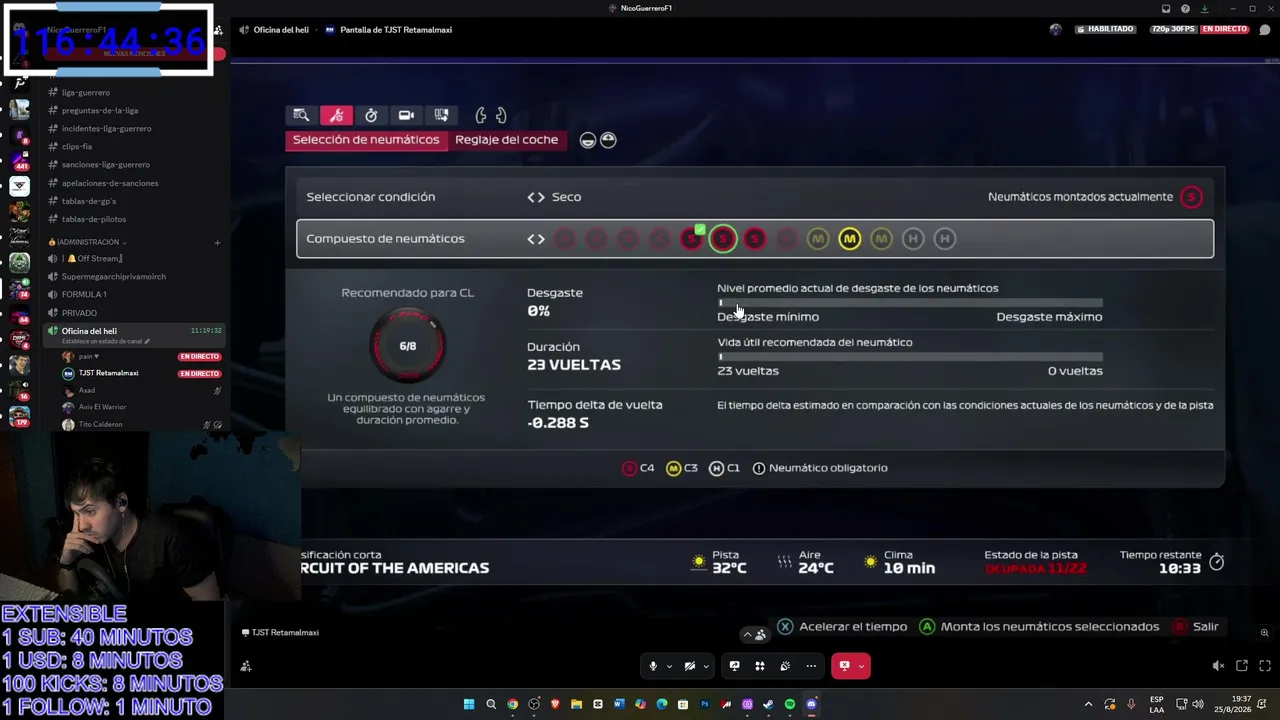Watch the stream of user pain
Screen dimensions: 1280x720
point(199,356)
